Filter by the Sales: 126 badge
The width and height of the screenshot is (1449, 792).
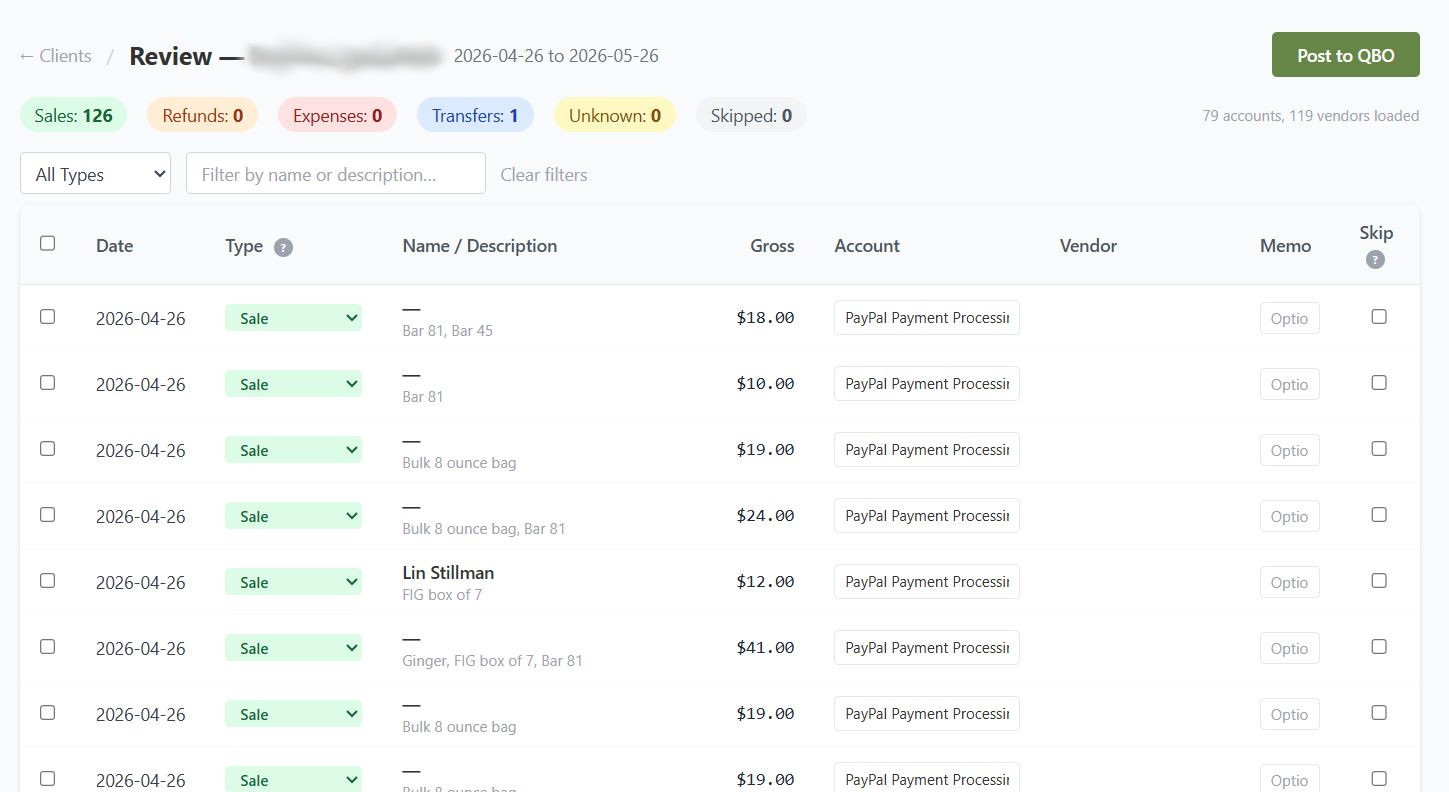click(x=73, y=115)
